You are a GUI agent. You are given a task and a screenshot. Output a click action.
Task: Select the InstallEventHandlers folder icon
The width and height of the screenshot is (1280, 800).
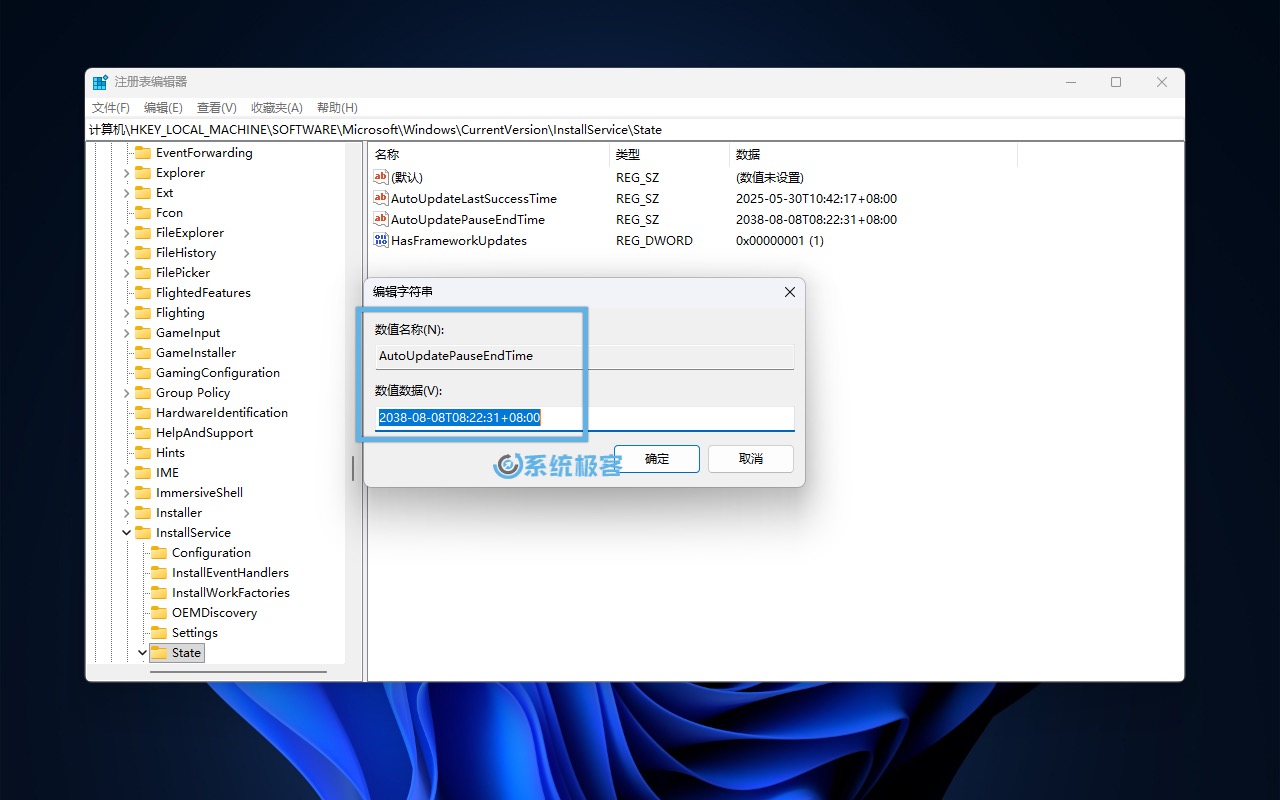coord(162,572)
